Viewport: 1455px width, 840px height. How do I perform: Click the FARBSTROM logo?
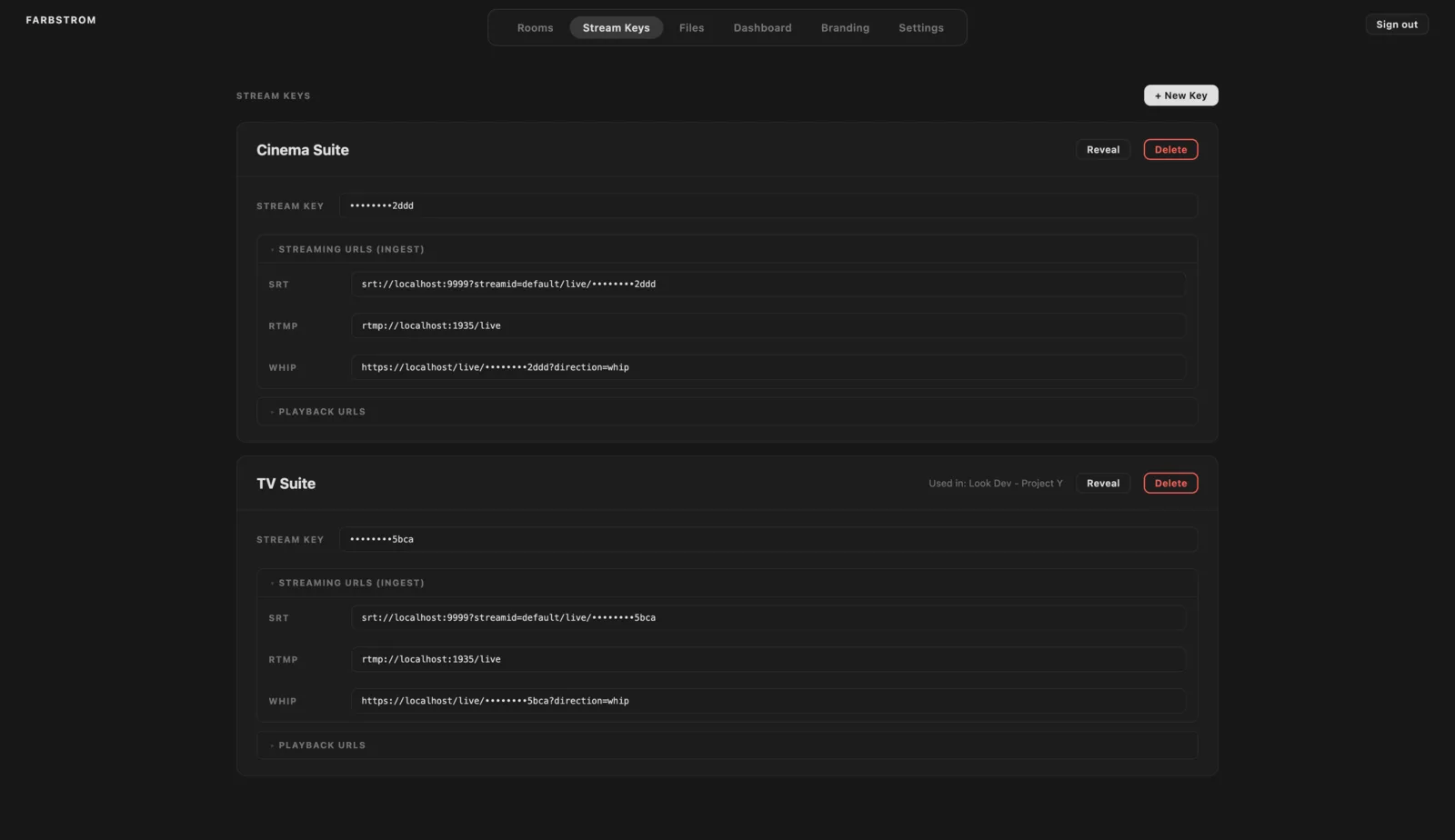[61, 20]
